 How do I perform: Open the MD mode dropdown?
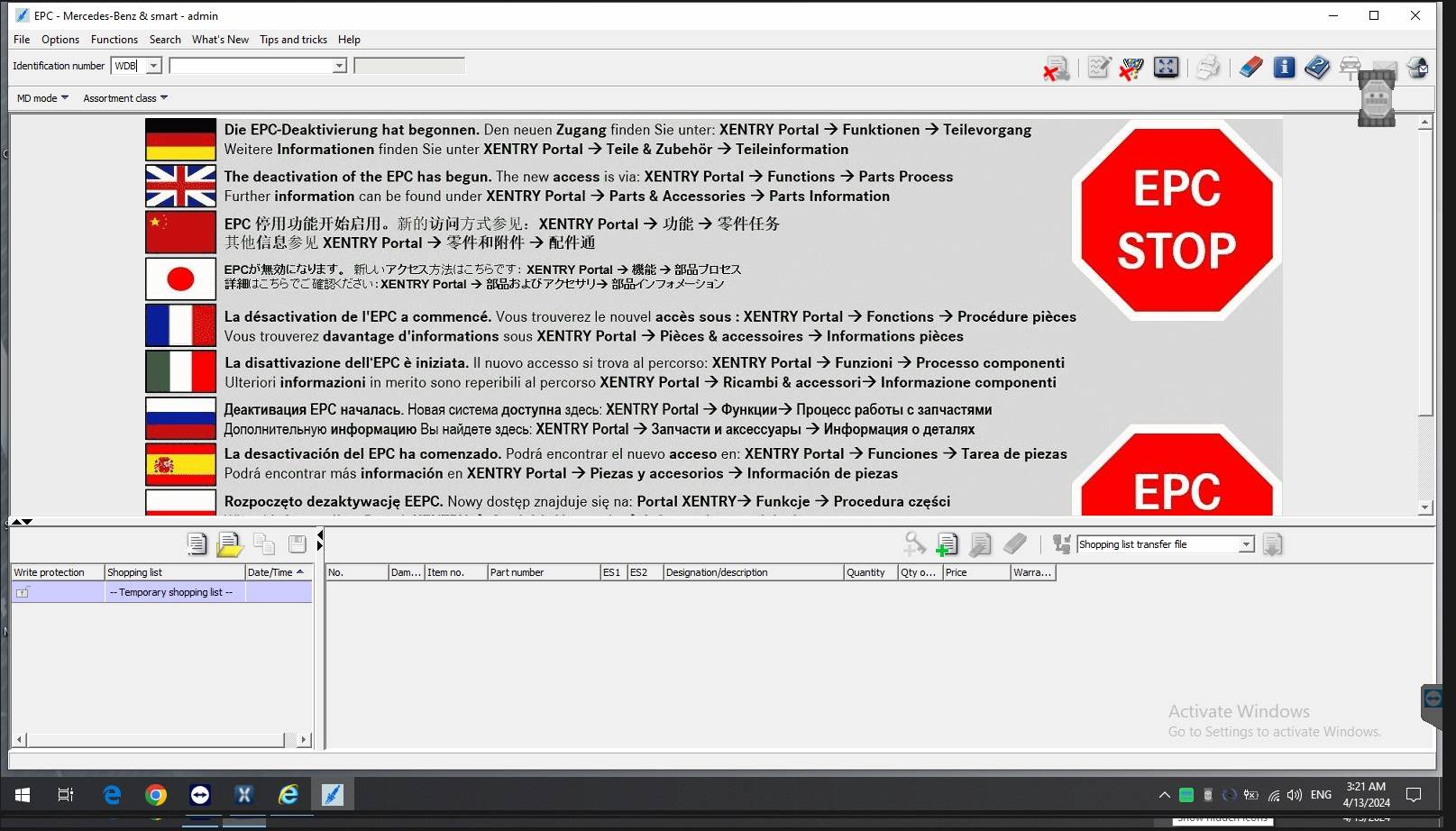[42, 98]
